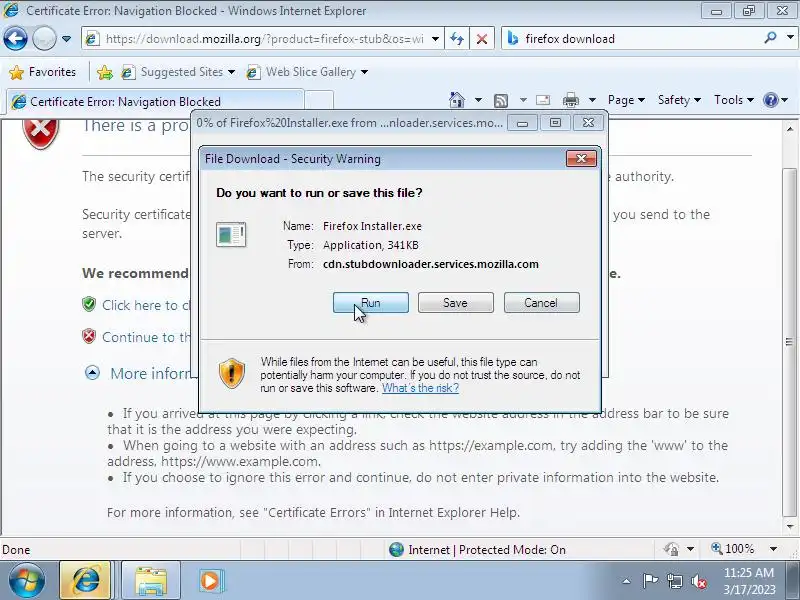Open Windows Media Player from the taskbar
Image resolution: width=800 pixels, height=600 pixels.
tap(210, 581)
